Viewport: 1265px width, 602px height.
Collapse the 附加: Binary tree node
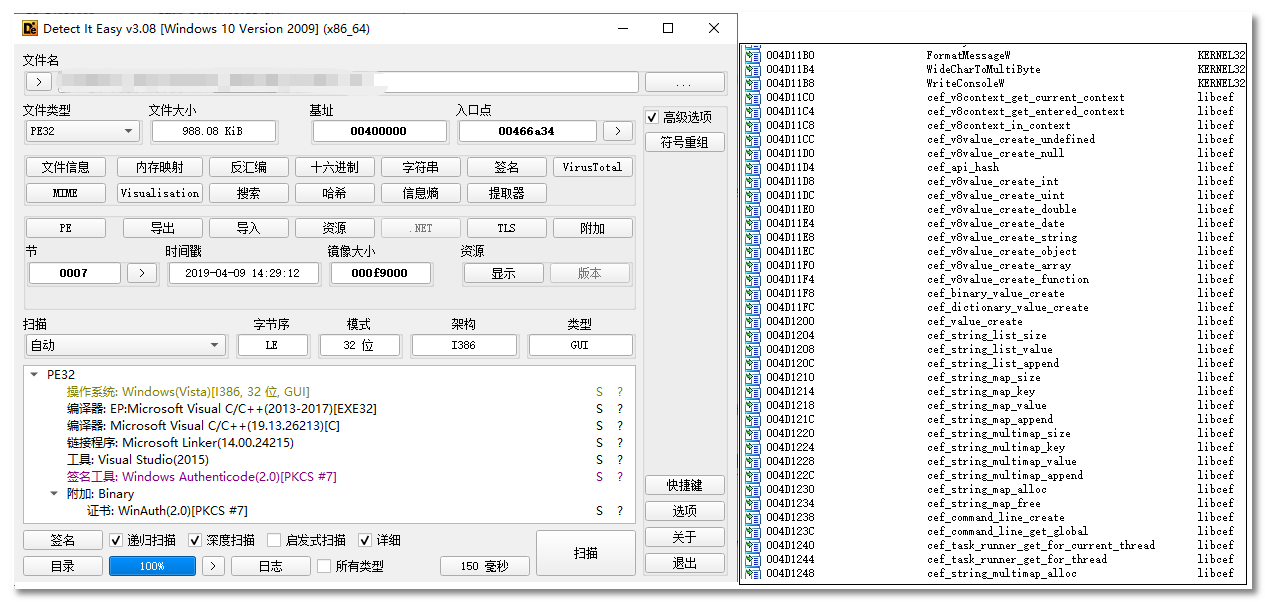click(55, 493)
